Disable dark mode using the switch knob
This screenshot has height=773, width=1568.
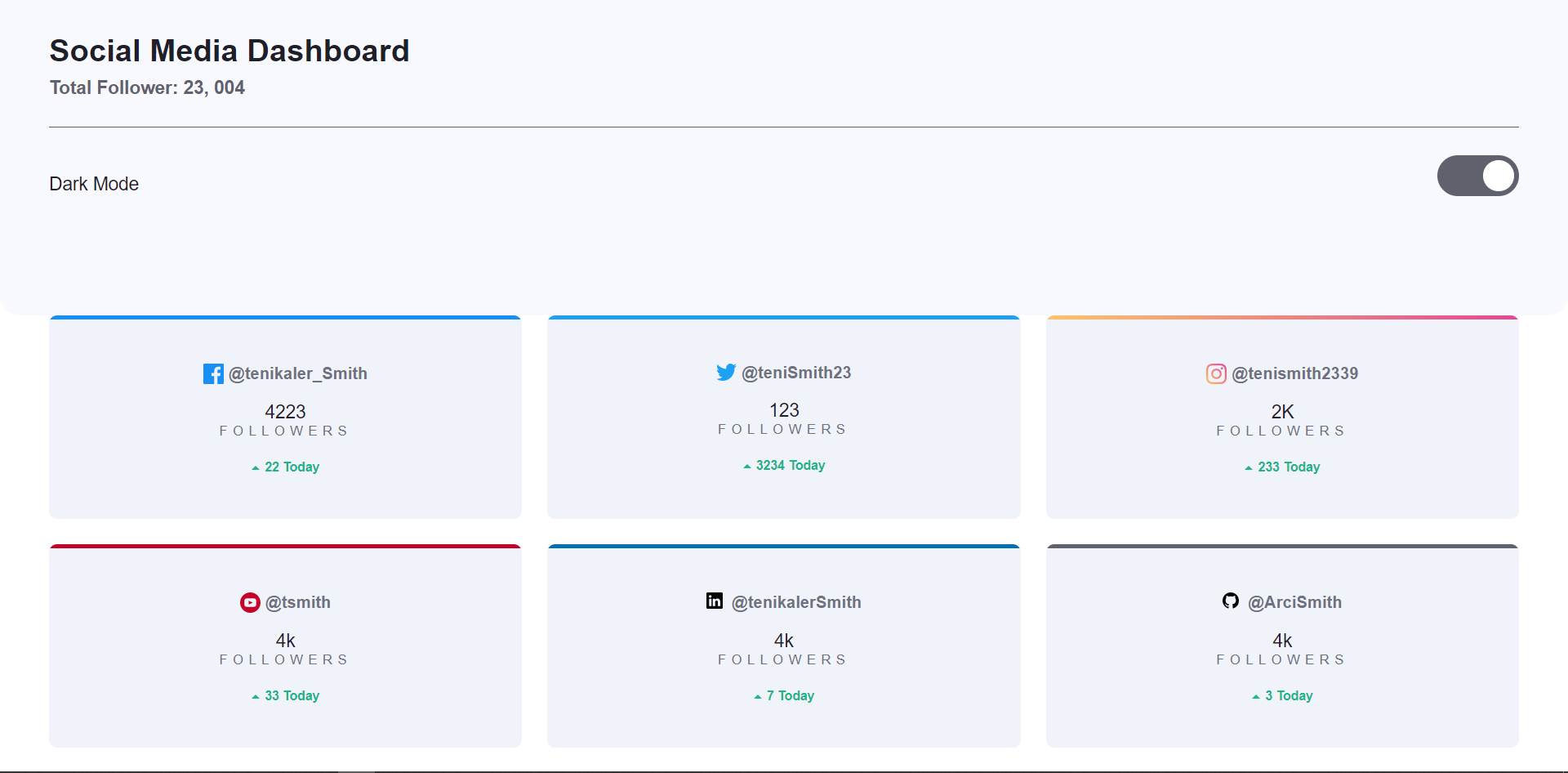click(1498, 176)
